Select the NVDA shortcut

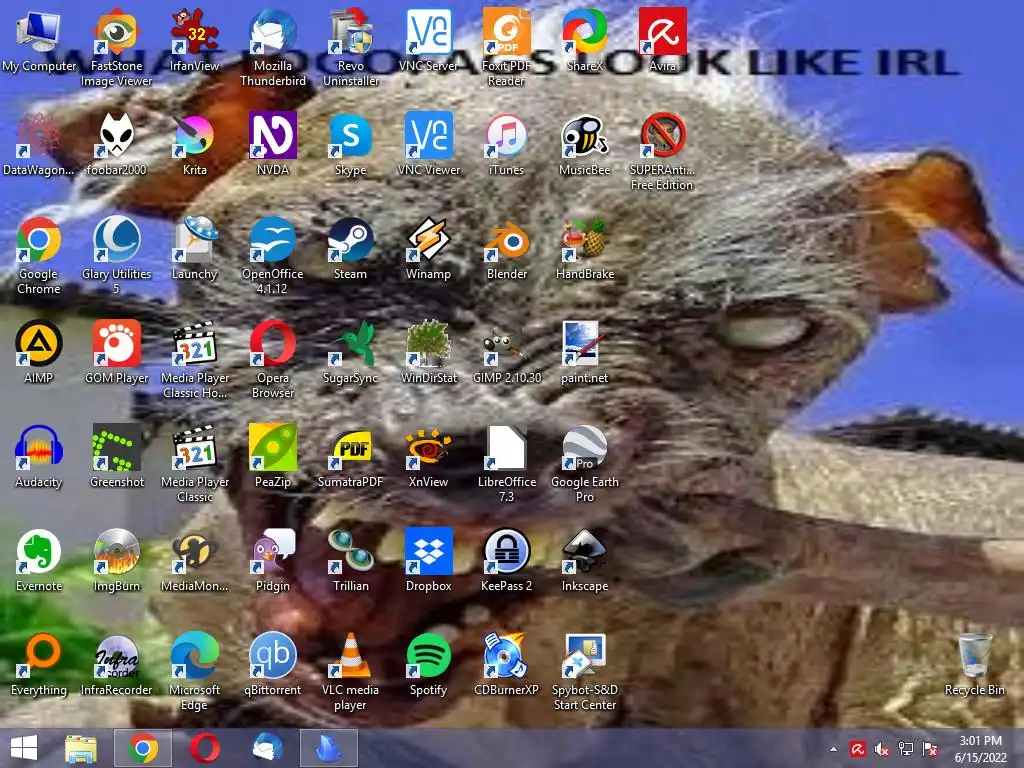coord(273,144)
